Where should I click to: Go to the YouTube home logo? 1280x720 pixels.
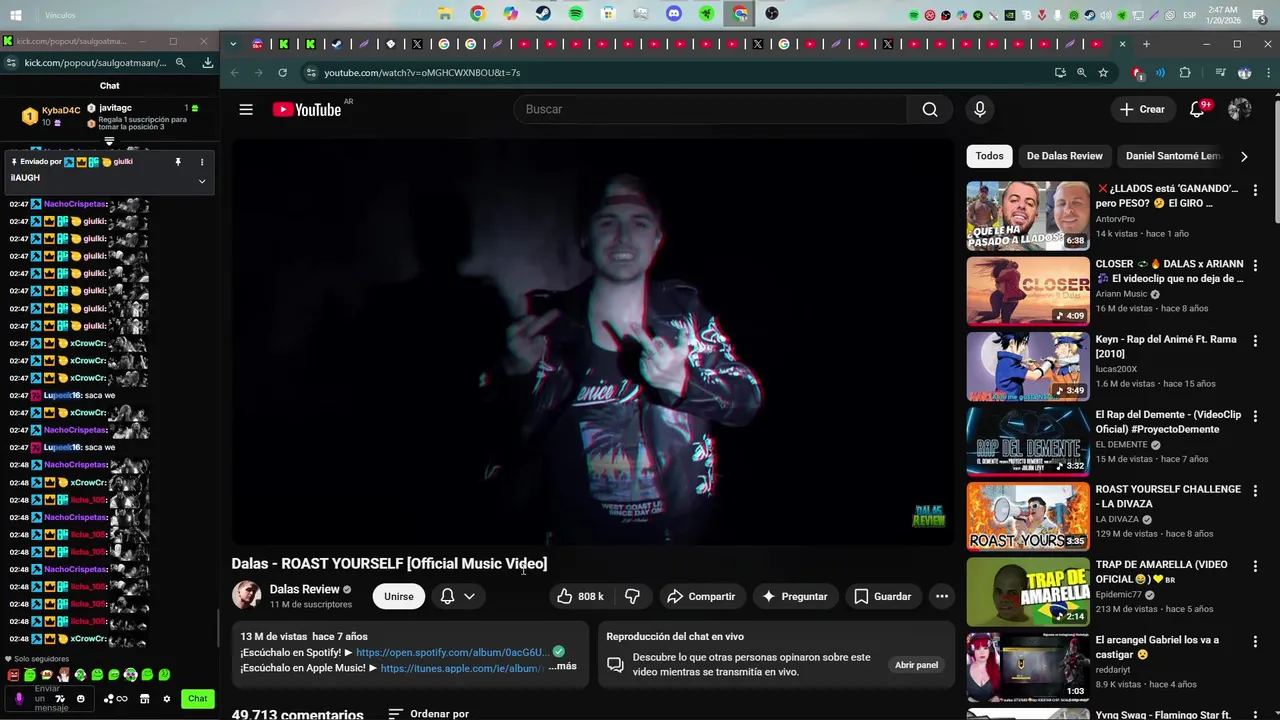pos(307,109)
